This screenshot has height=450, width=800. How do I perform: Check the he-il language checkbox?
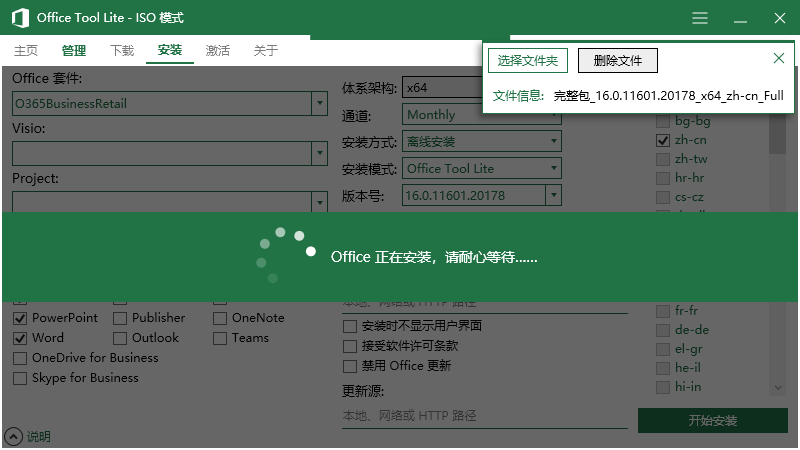[663, 368]
